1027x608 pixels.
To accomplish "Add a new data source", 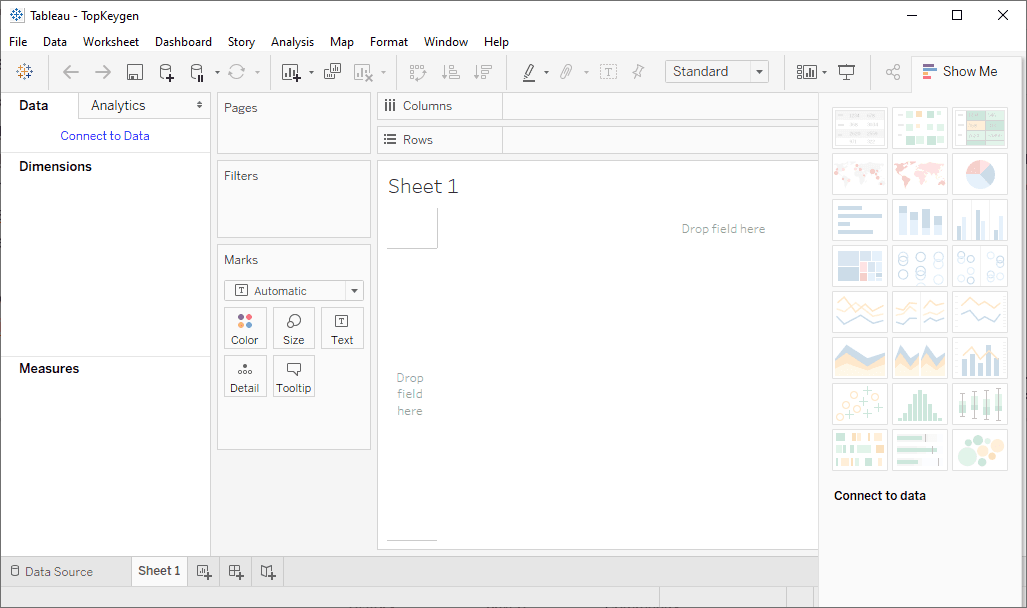I will 165,71.
